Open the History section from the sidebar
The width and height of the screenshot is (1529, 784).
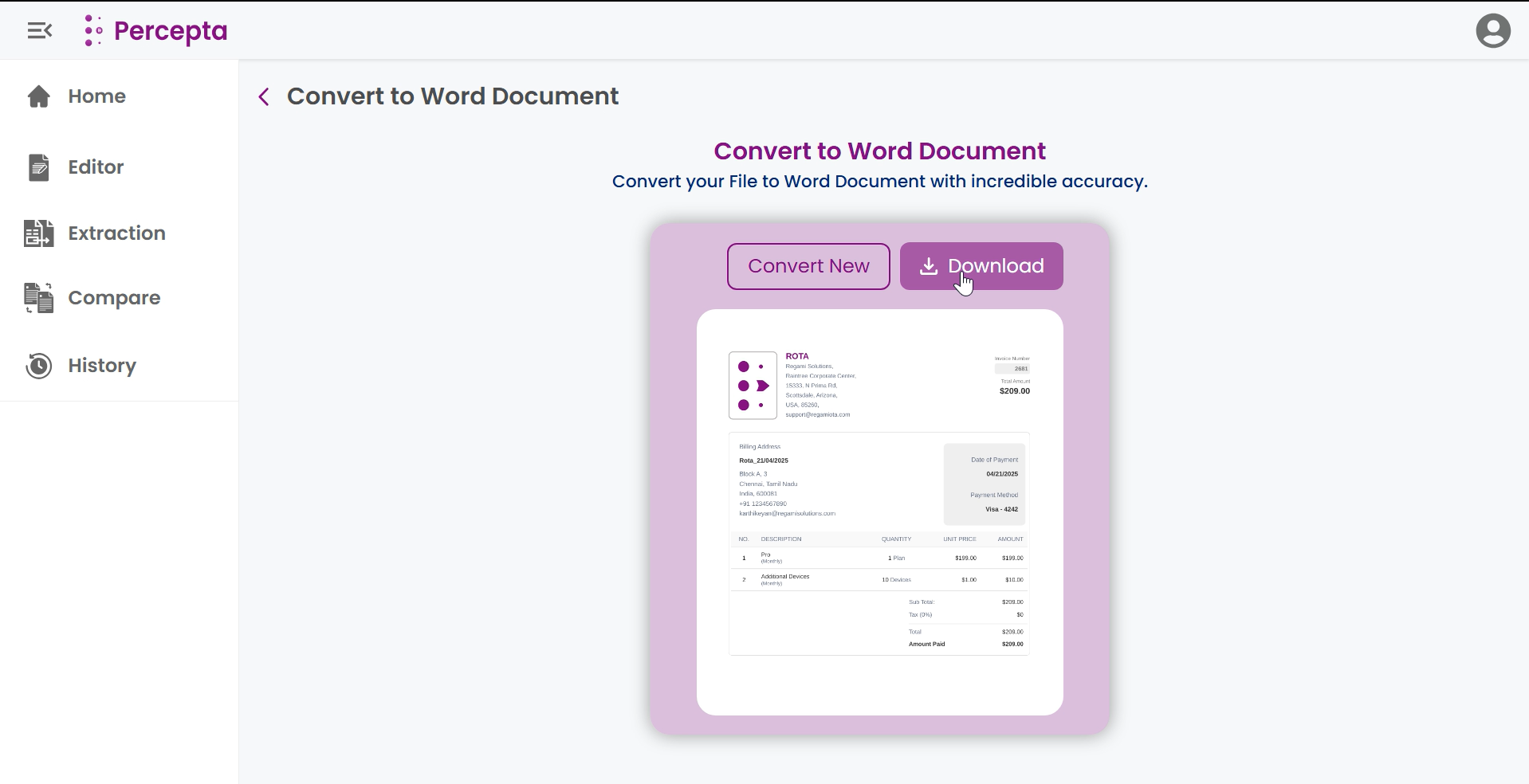(102, 365)
